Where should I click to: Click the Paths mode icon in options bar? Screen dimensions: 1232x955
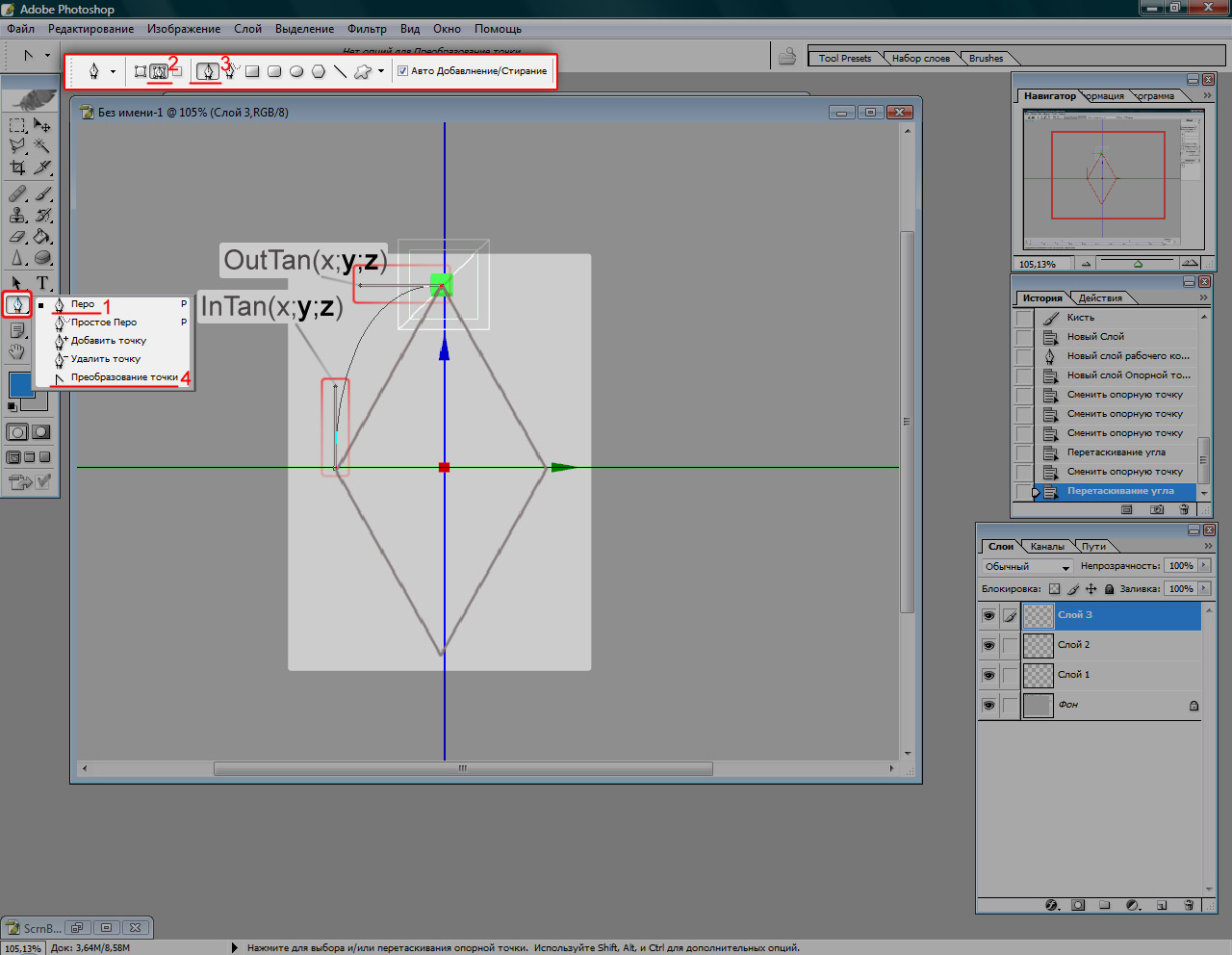(x=159, y=71)
